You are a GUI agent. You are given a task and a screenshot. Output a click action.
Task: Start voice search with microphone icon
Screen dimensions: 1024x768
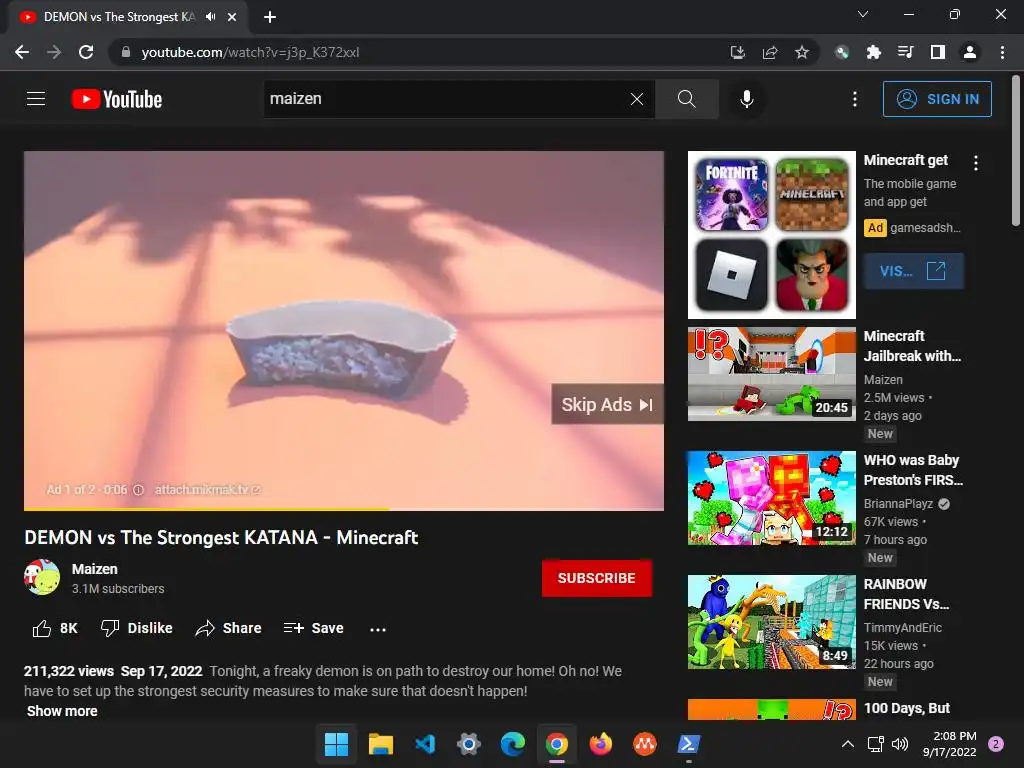(x=747, y=99)
